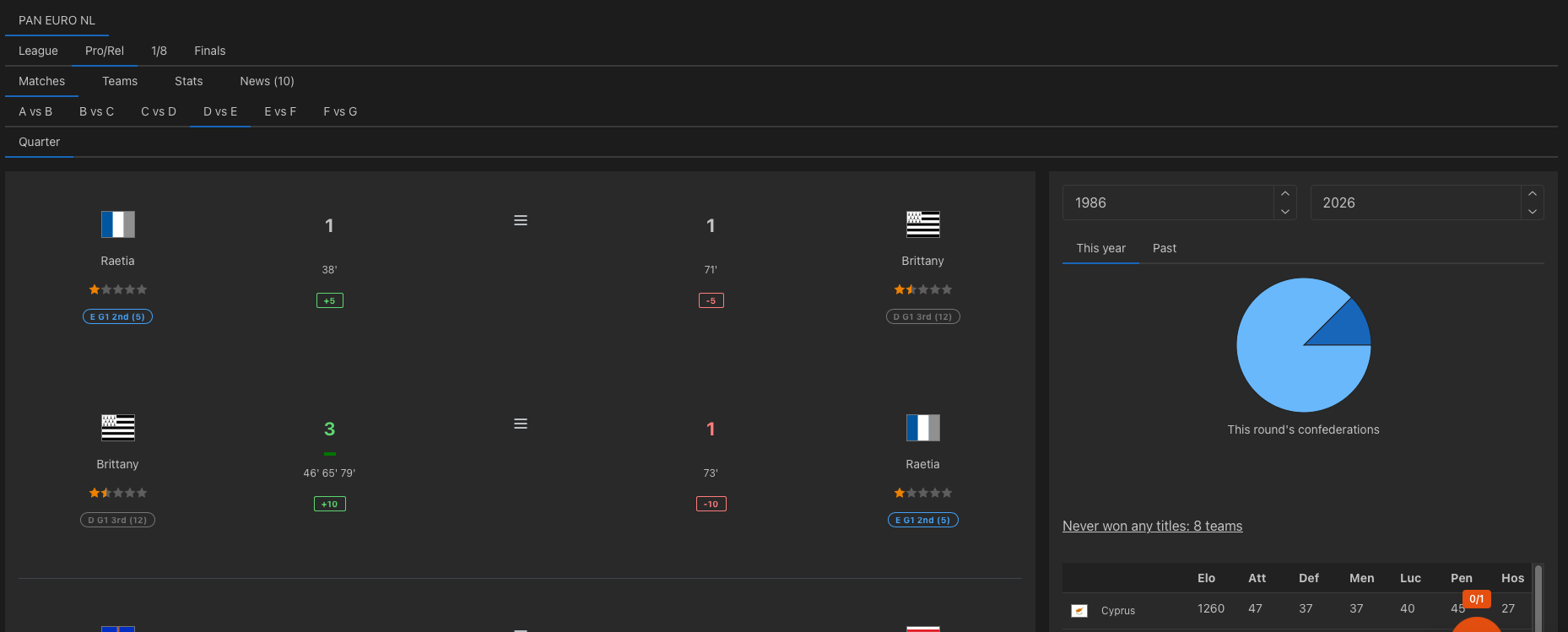Click Brittany flag in first match

[x=923, y=224]
